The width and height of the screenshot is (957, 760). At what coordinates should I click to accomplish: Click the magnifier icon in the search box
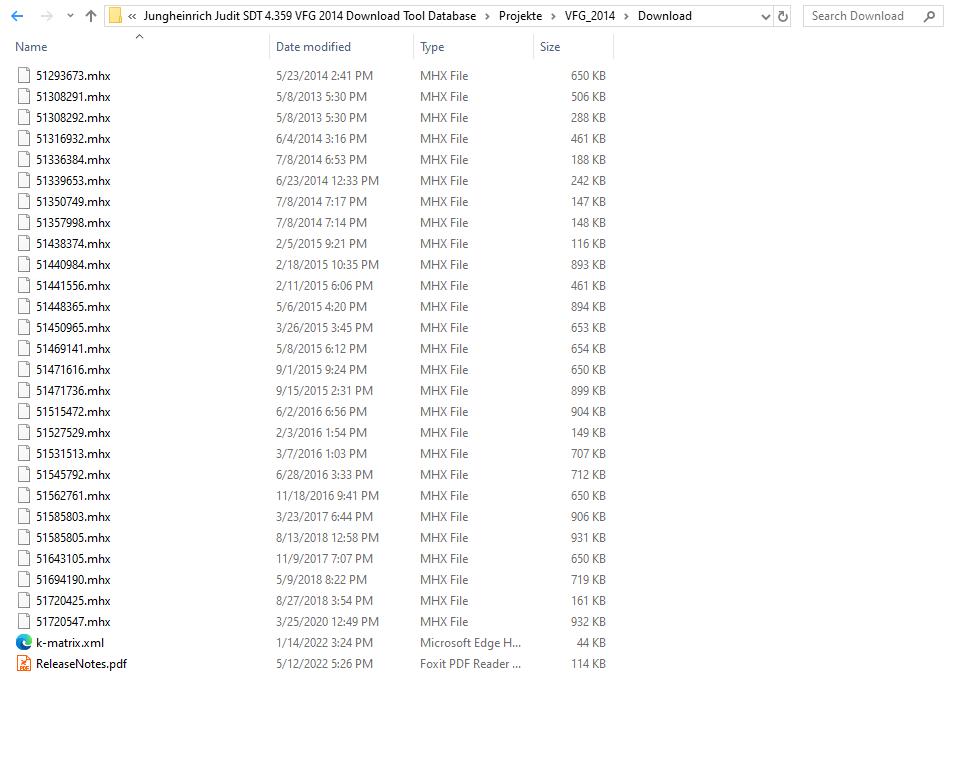928,15
